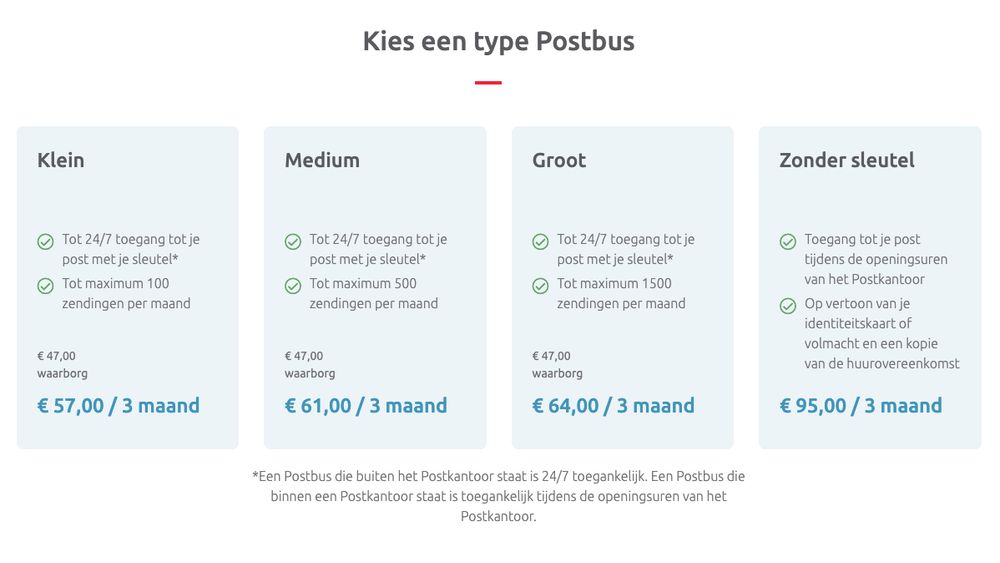Click the € 95,00 / 3 maand price

[x=861, y=406]
